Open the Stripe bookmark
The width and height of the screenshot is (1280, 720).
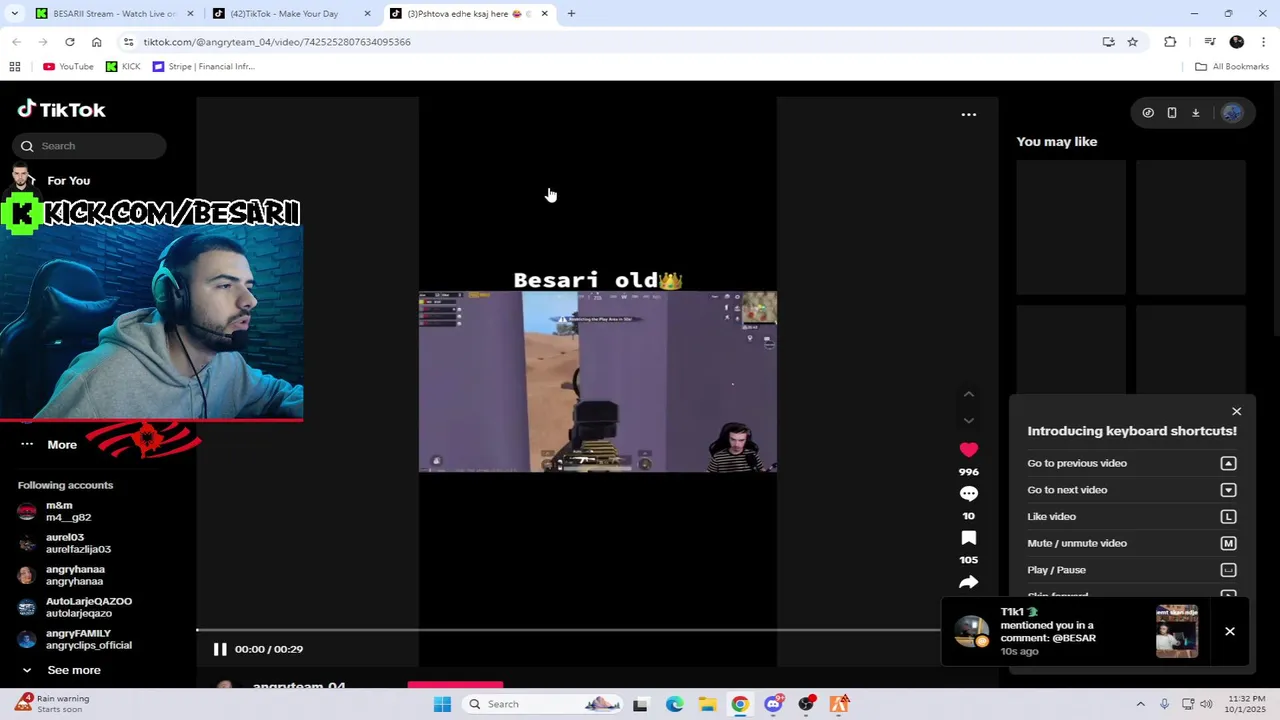[x=204, y=66]
